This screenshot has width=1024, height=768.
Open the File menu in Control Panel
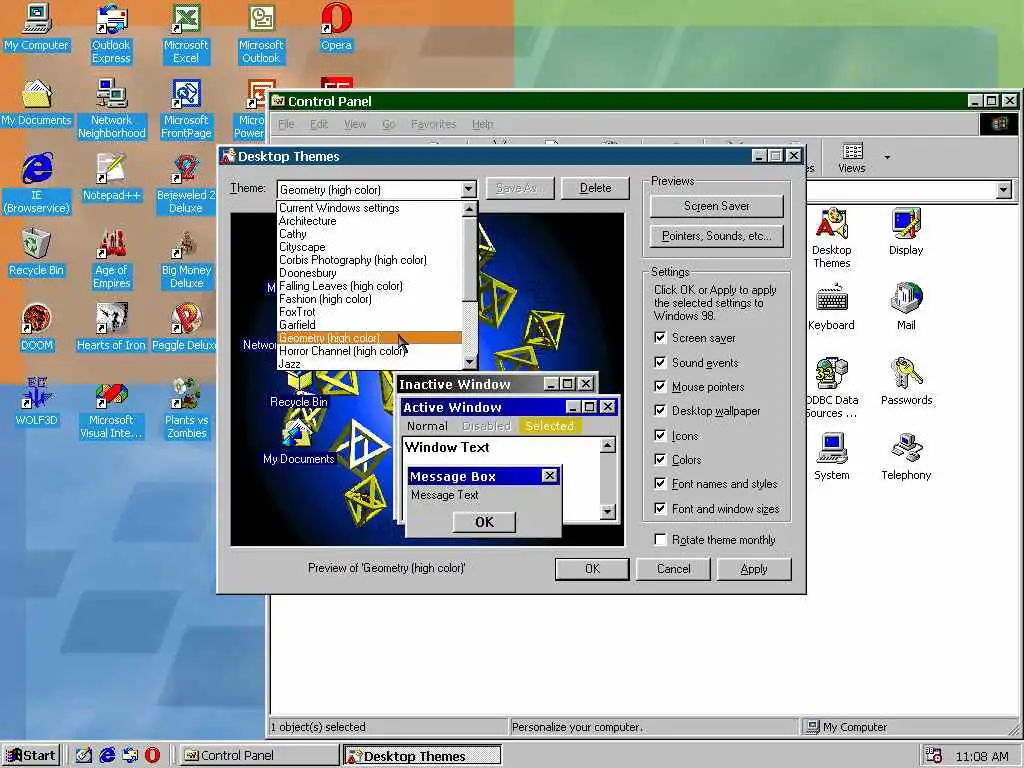click(286, 124)
